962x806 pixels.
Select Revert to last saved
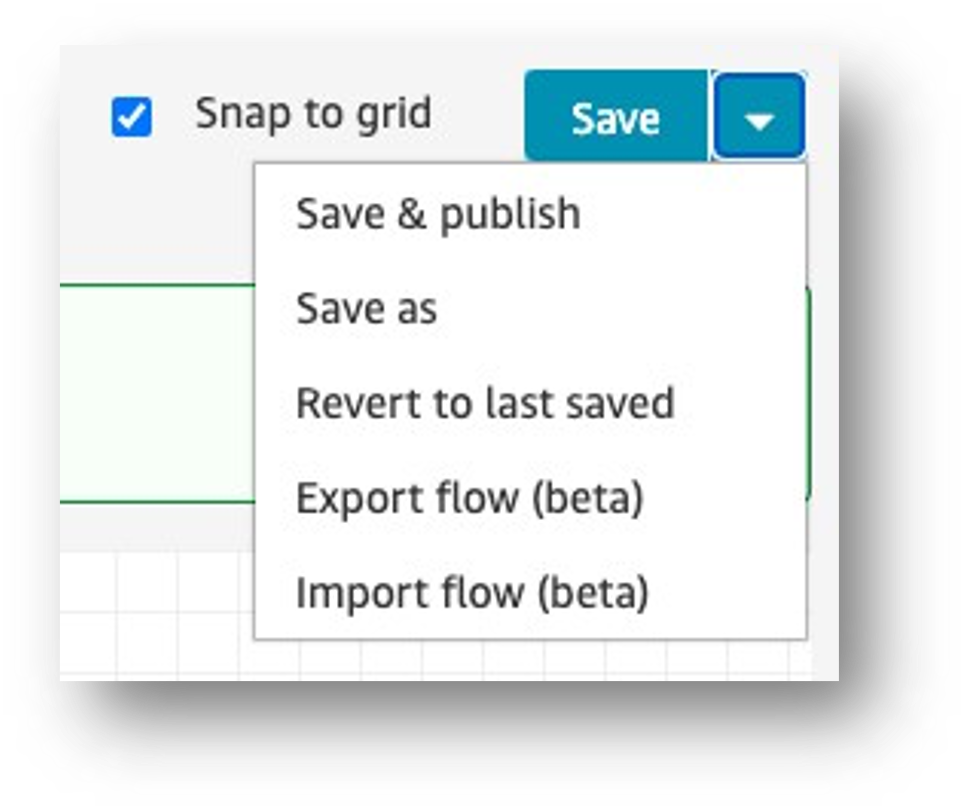coord(485,403)
